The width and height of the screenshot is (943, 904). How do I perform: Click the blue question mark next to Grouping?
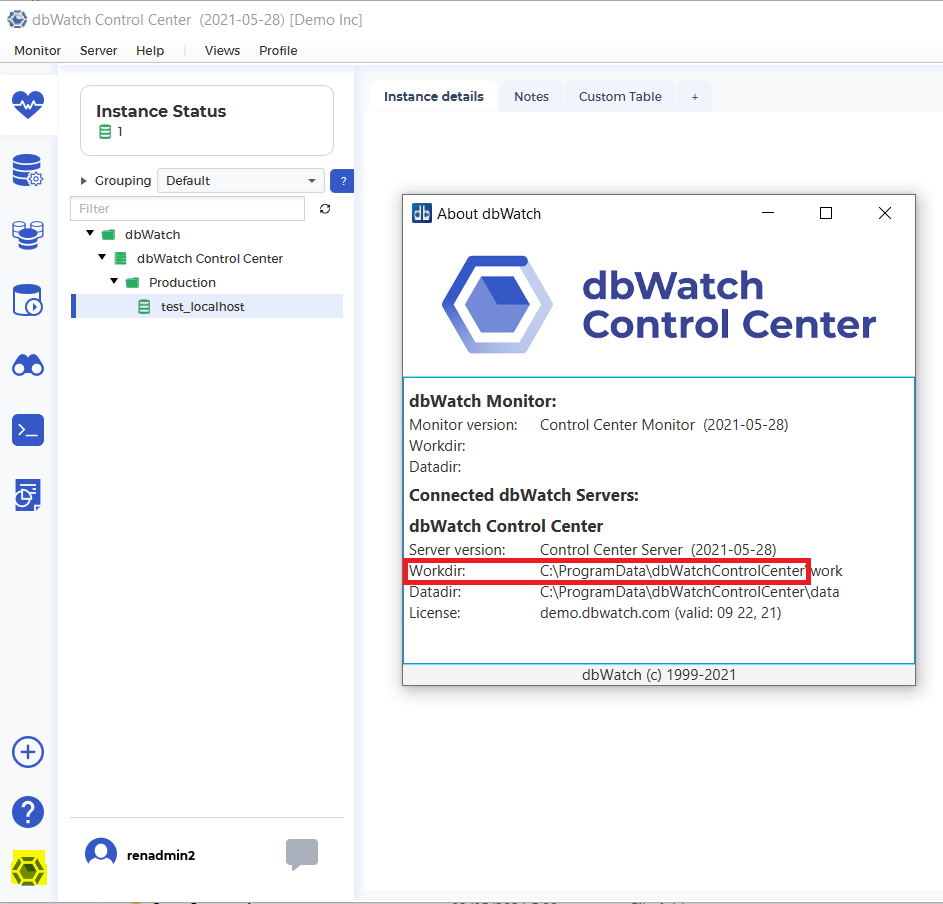click(342, 181)
